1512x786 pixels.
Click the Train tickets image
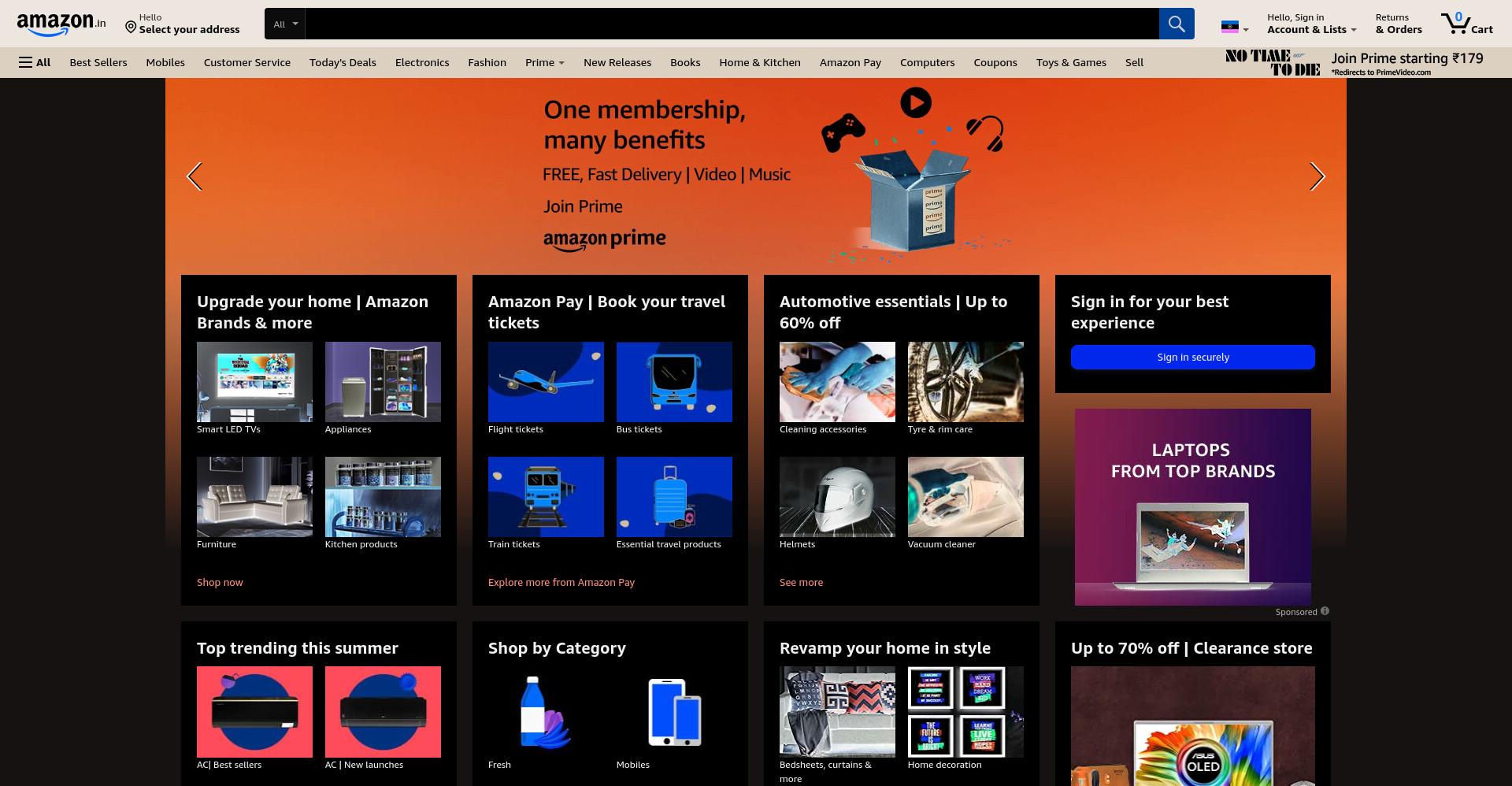coord(546,497)
